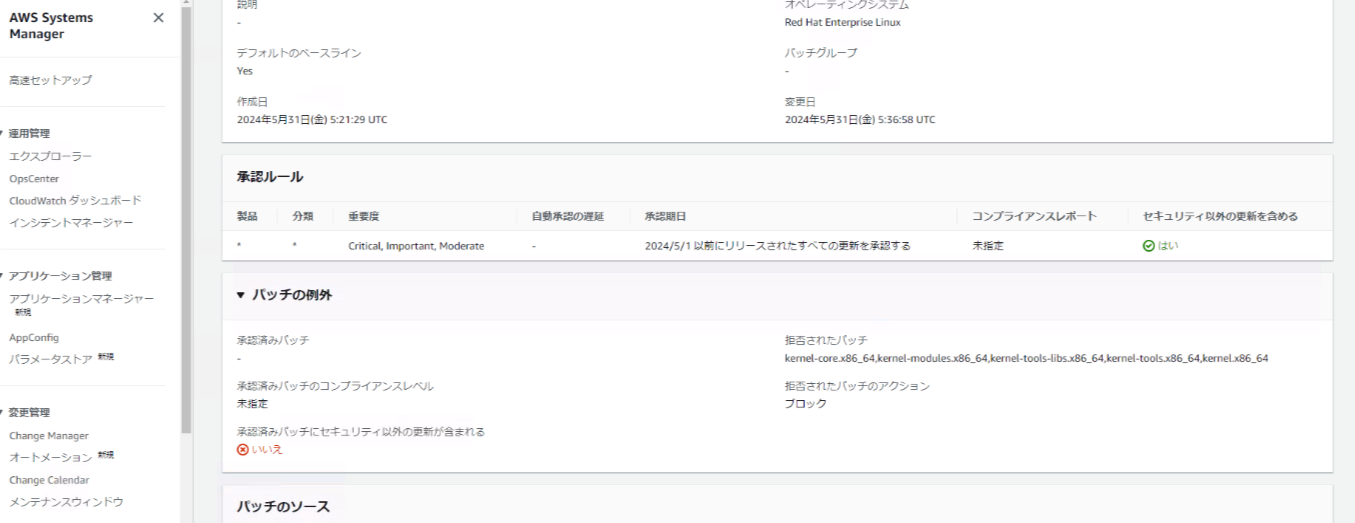Open CloudWatch ダッシュボード link
The height and width of the screenshot is (523, 1355).
[75, 200]
